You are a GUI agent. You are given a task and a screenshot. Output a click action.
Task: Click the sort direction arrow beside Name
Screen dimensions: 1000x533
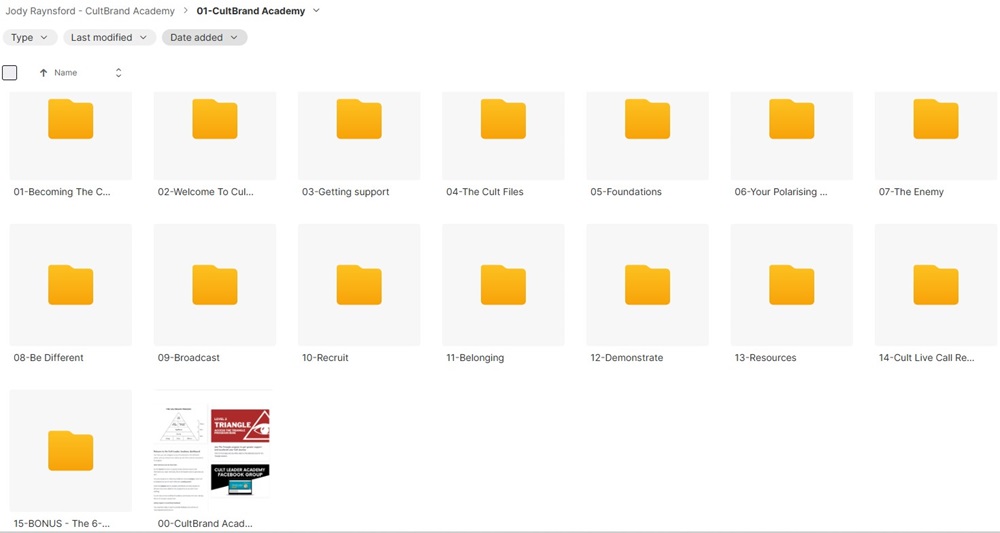(43, 73)
